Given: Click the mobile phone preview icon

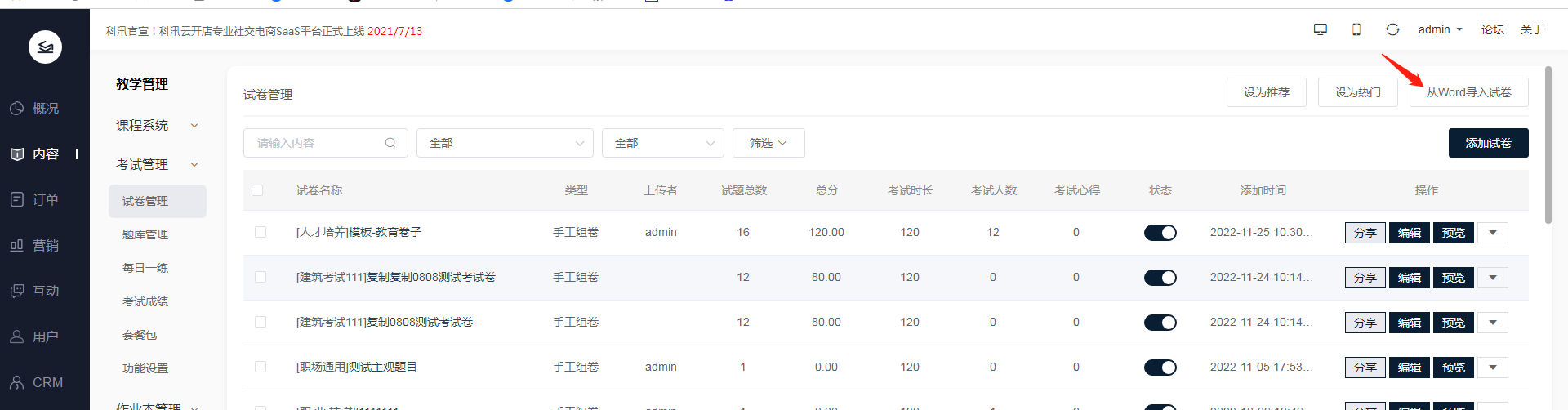Looking at the screenshot, I should (1356, 29).
